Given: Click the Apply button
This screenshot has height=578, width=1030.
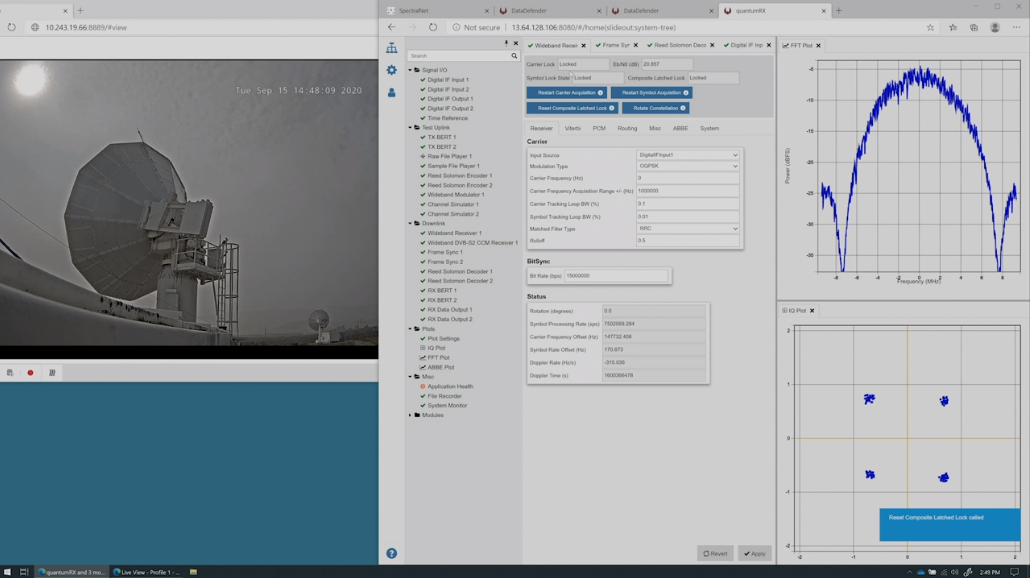Looking at the screenshot, I should pos(754,553).
